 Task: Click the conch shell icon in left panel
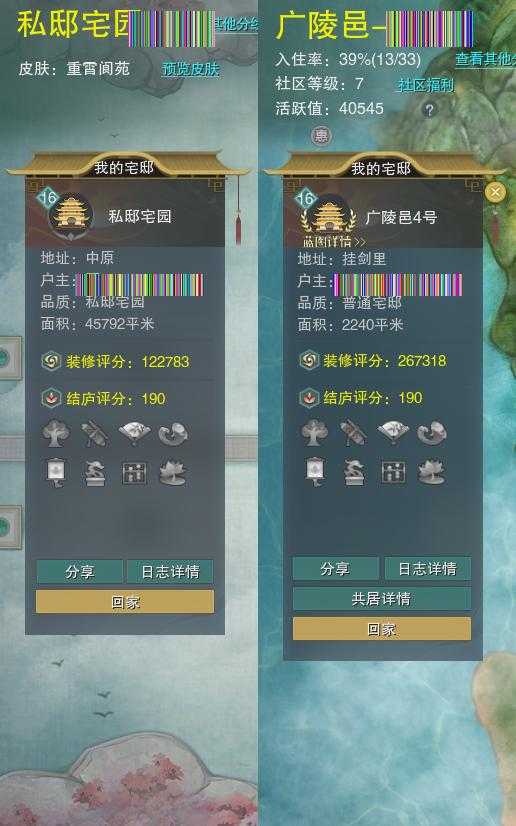pyautogui.click(x=174, y=434)
